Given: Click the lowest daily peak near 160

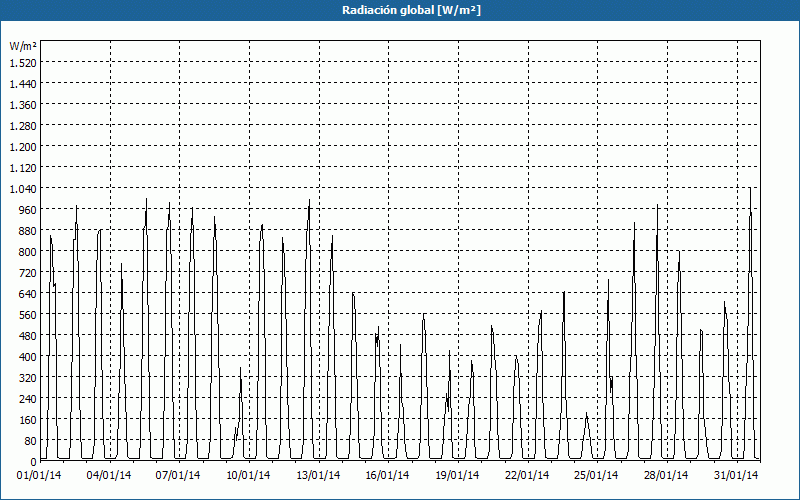Looking at the screenshot, I should [x=587, y=413].
